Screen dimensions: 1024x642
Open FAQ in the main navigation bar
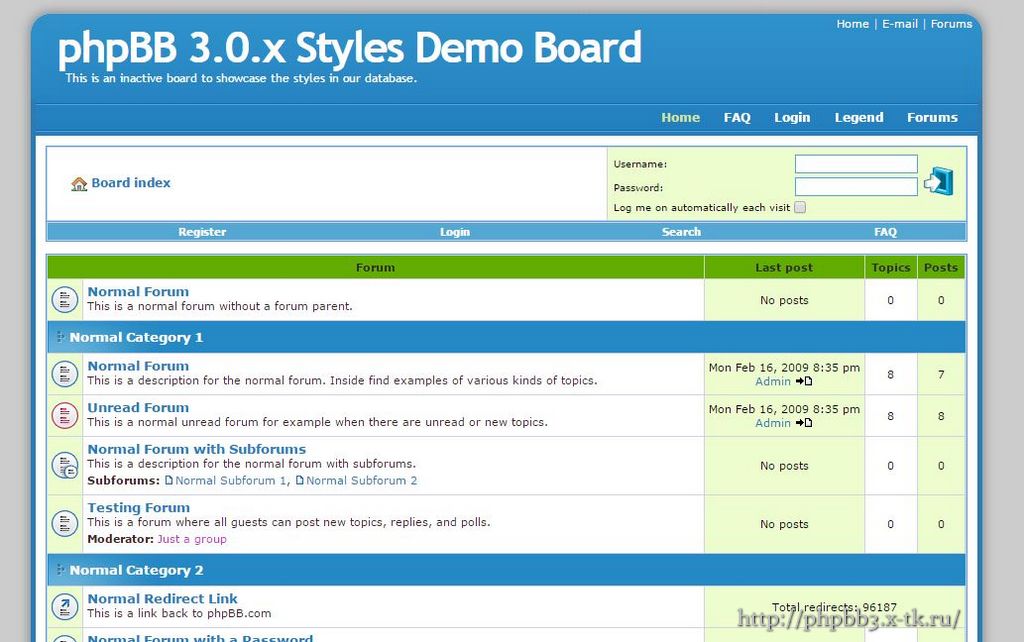(x=737, y=118)
